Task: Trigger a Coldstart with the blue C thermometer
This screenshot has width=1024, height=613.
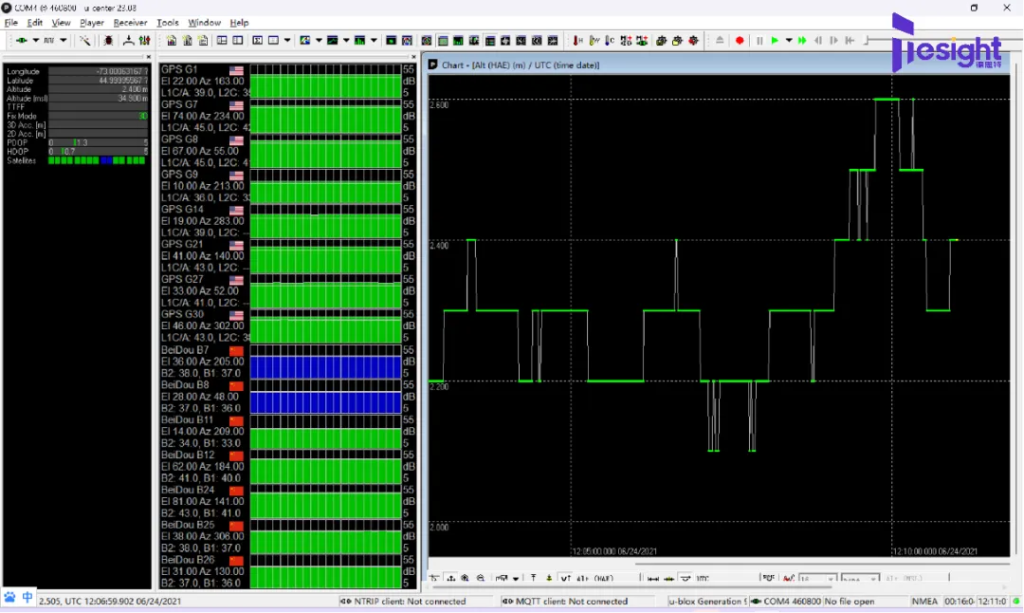Action: [609, 40]
